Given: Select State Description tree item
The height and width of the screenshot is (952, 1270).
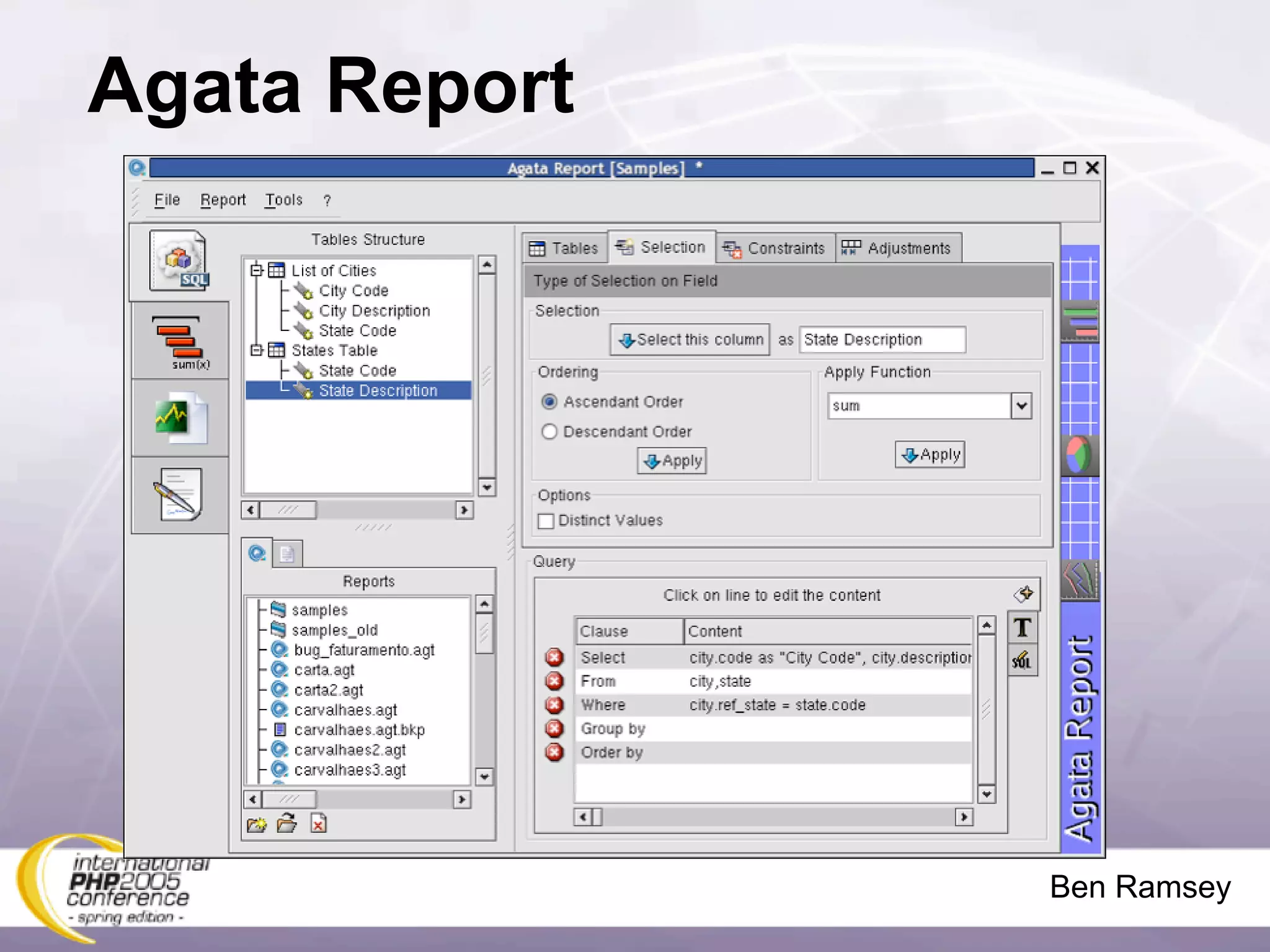Looking at the screenshot, I should (378, 390).
